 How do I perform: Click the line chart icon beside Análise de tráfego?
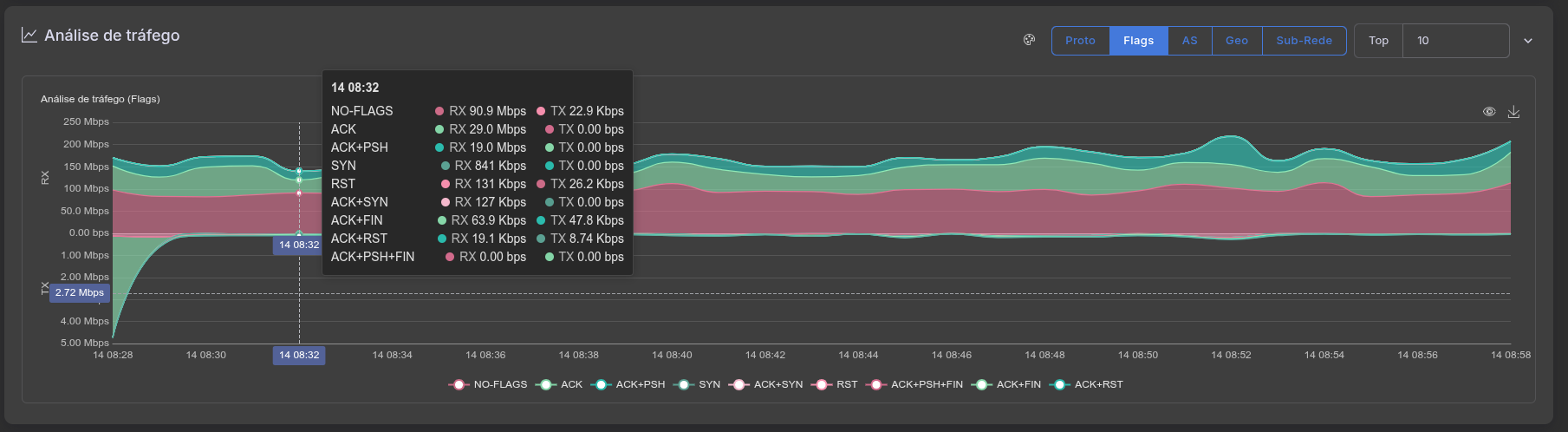29,36
